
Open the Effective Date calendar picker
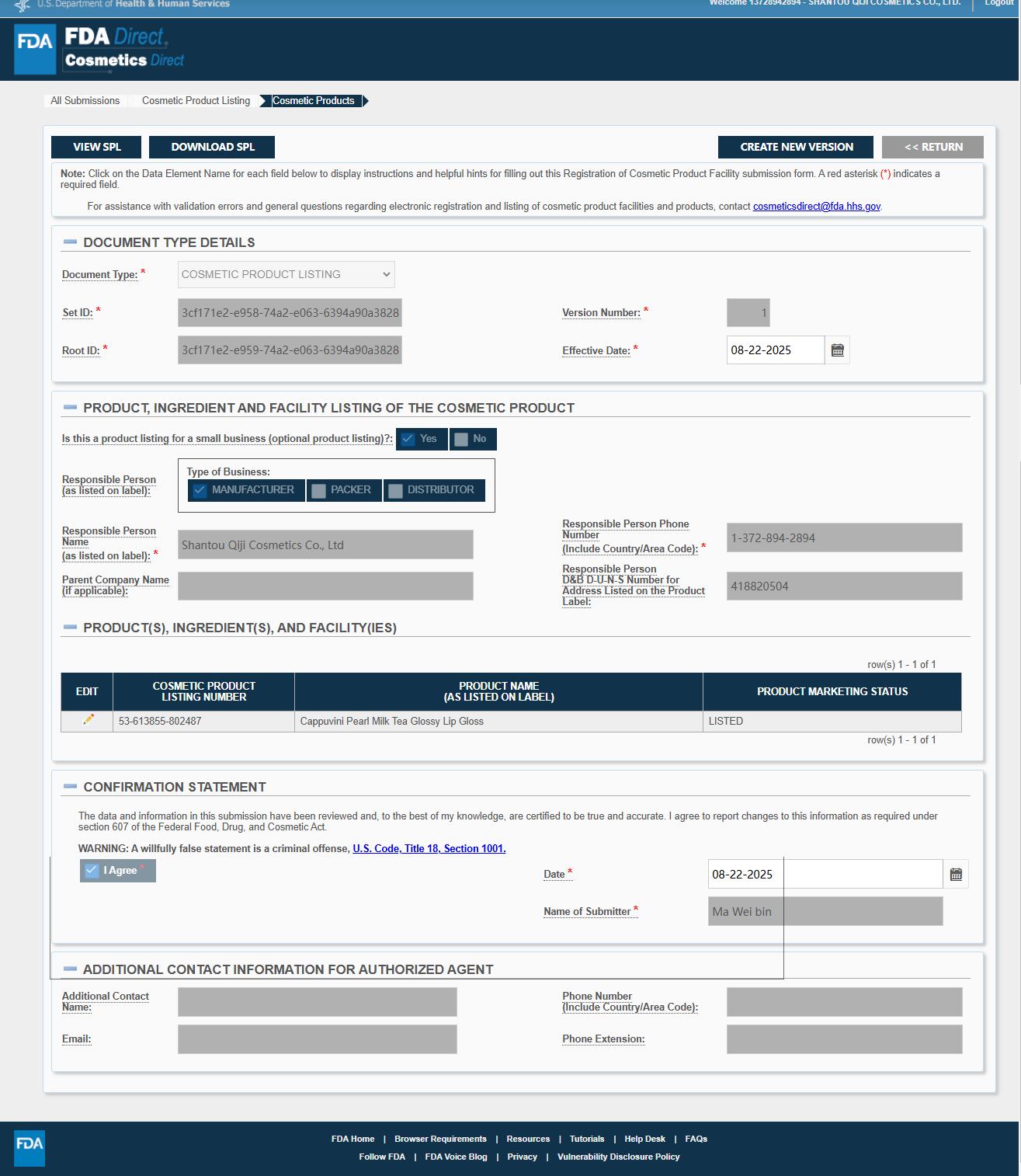[x=837, y=350]
